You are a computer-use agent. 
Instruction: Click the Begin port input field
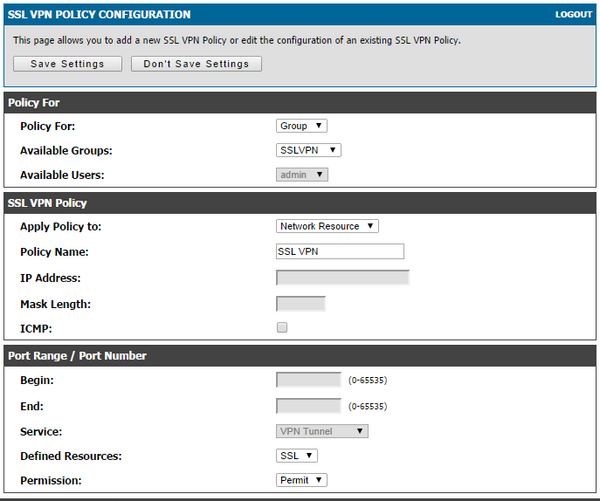coord(308,380)
